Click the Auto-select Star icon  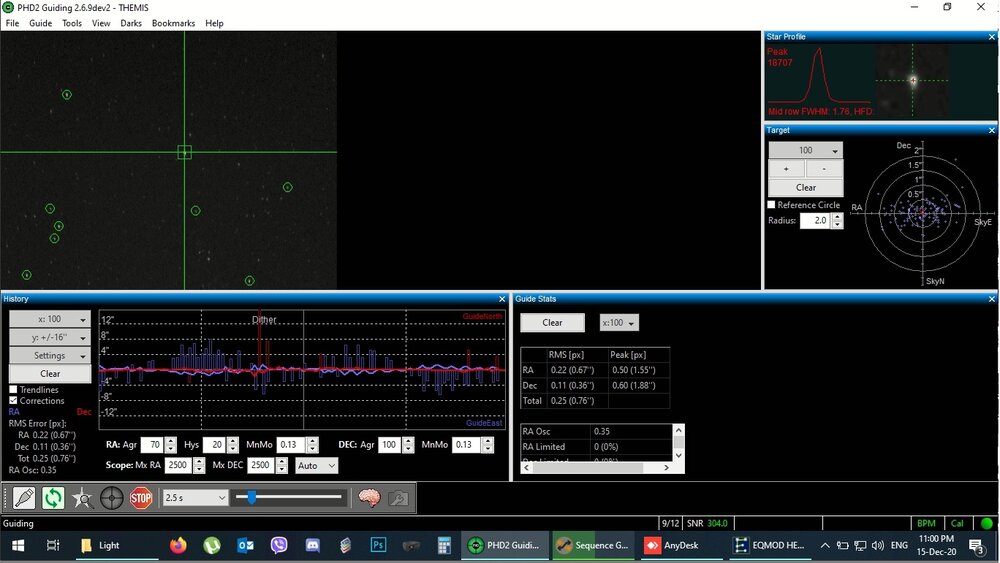[82, 497]
